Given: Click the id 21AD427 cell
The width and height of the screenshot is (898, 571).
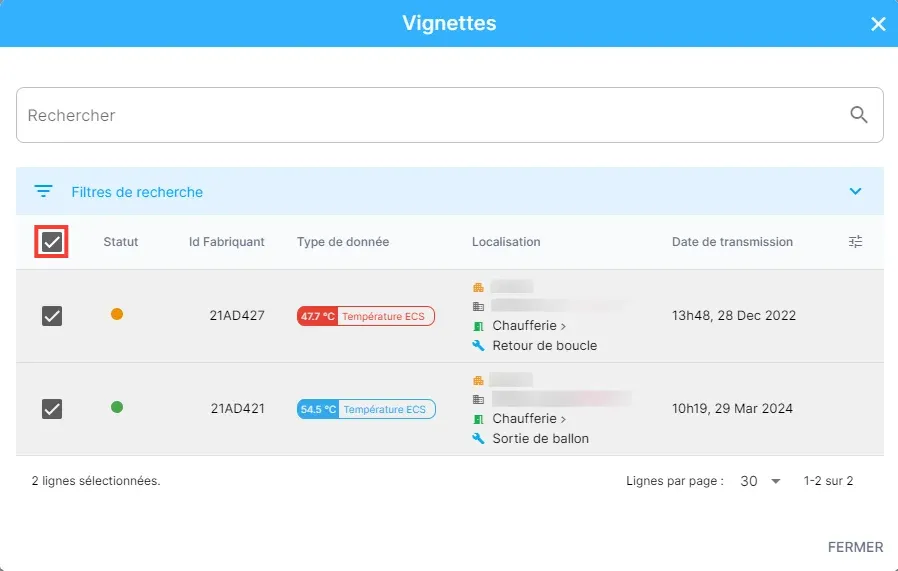Looking at the screenshot, I should [x=237, y=316].
